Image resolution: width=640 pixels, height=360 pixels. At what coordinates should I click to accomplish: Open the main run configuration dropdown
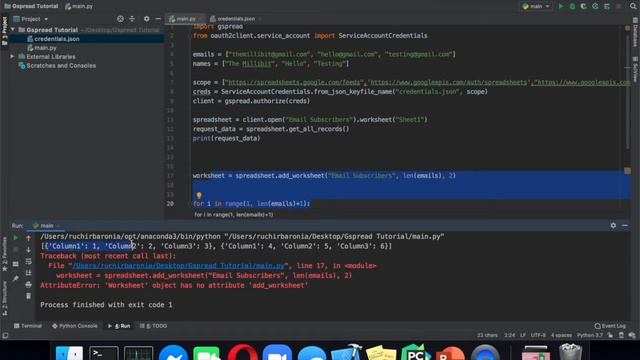click(536, 6)
